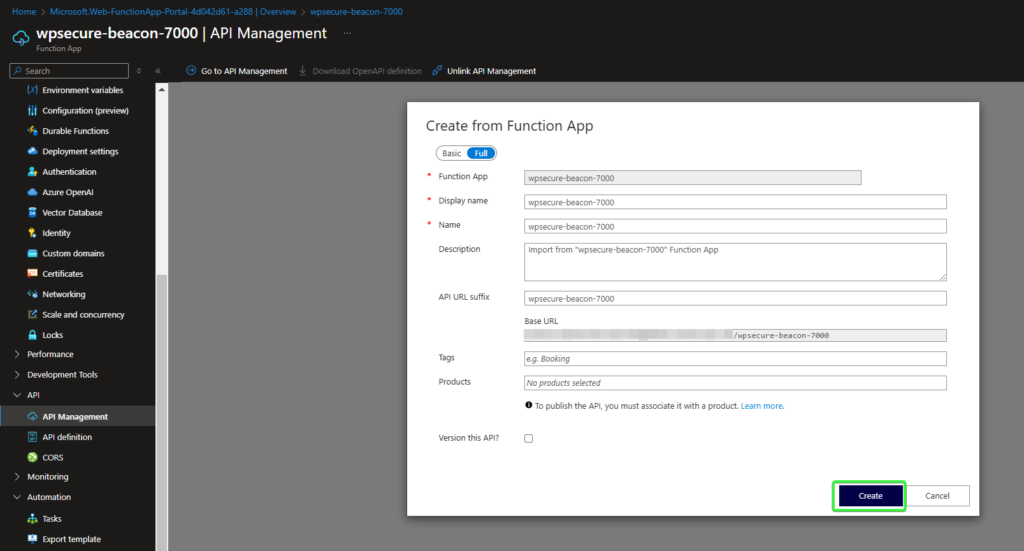The image size is (1024, 551).
Task: Check the Version this API checkbox
Action: (529, 438)
